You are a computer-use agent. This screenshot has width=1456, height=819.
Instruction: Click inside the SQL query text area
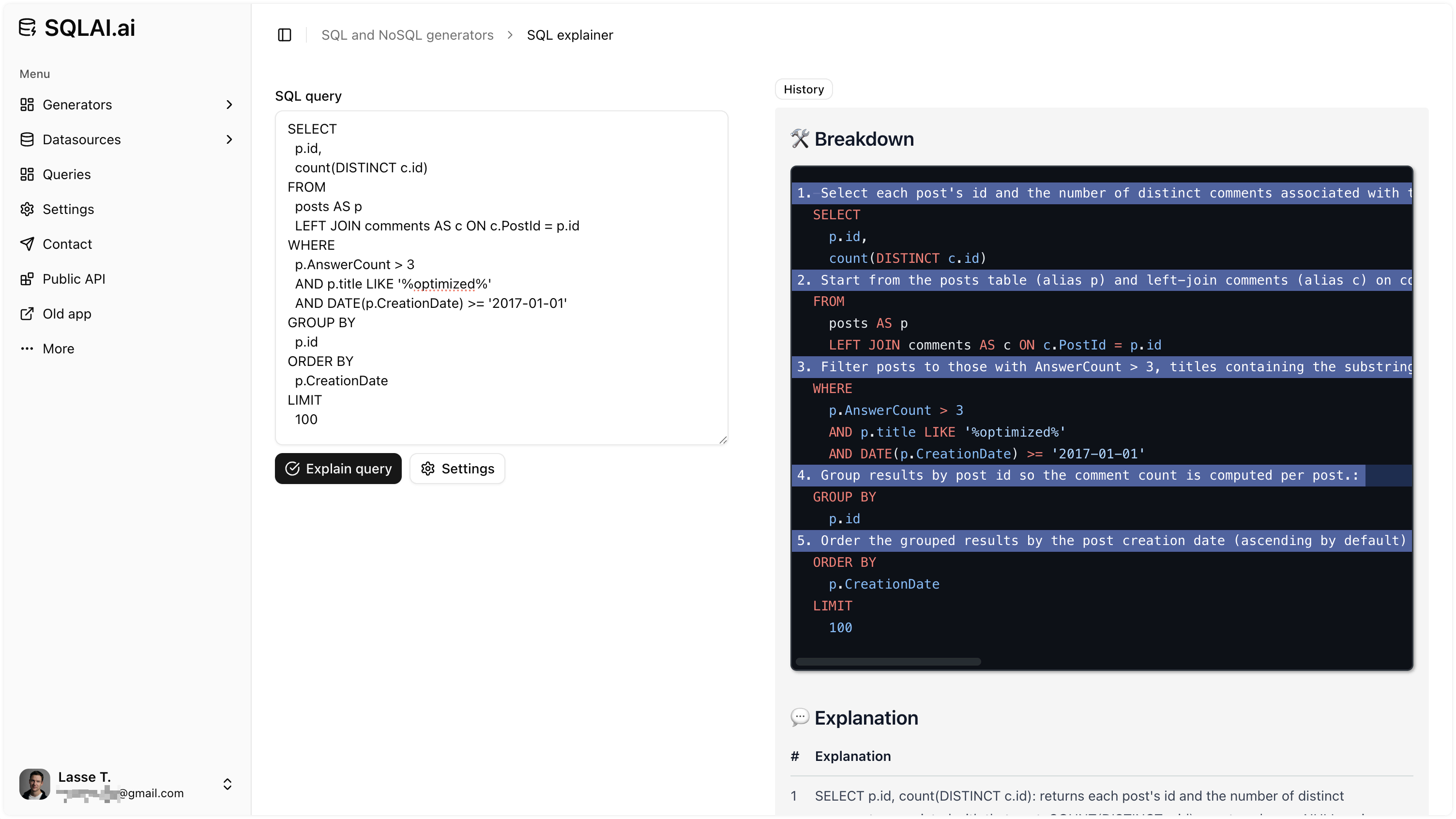[x=501, y=277]
